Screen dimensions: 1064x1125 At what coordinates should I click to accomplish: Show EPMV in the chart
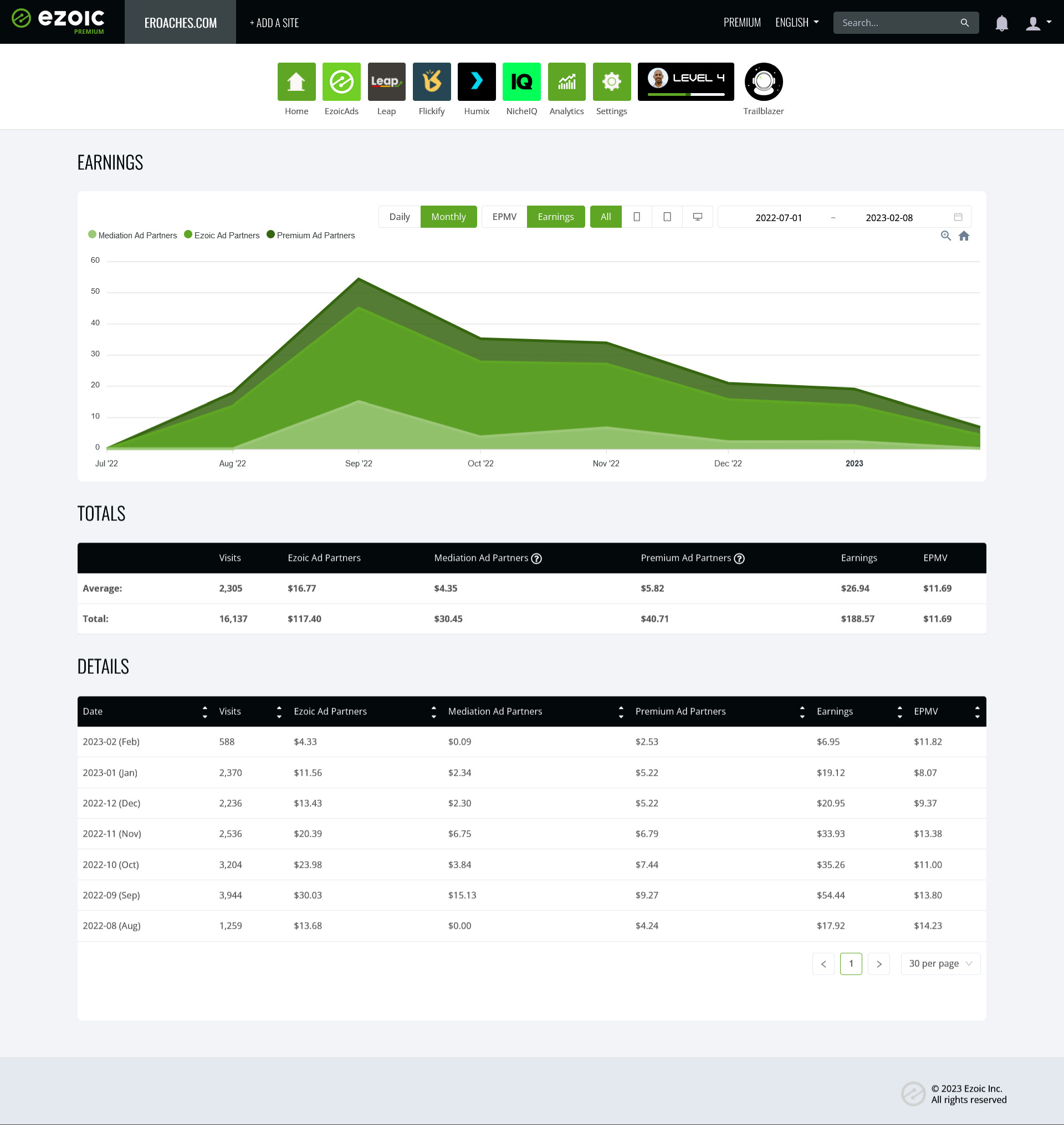click(x=504, y=217)
